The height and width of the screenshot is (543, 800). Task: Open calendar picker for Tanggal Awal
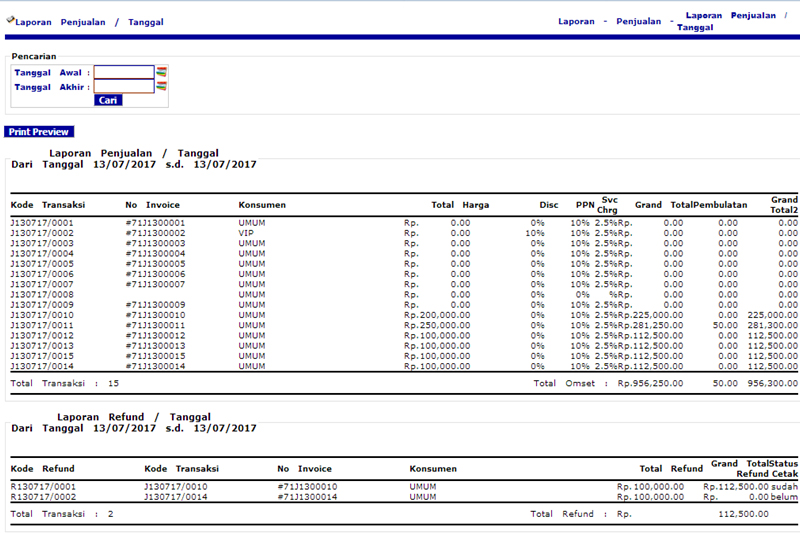[161, 72]
